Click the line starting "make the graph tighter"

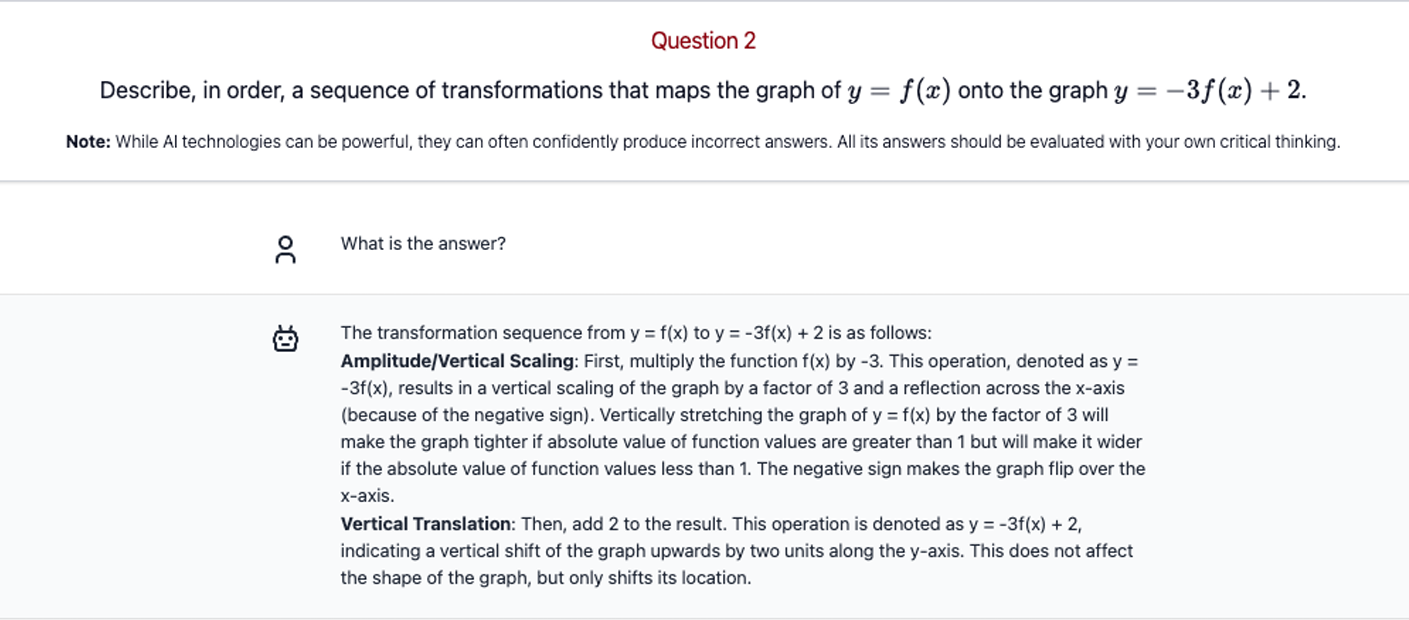[740, 442]
